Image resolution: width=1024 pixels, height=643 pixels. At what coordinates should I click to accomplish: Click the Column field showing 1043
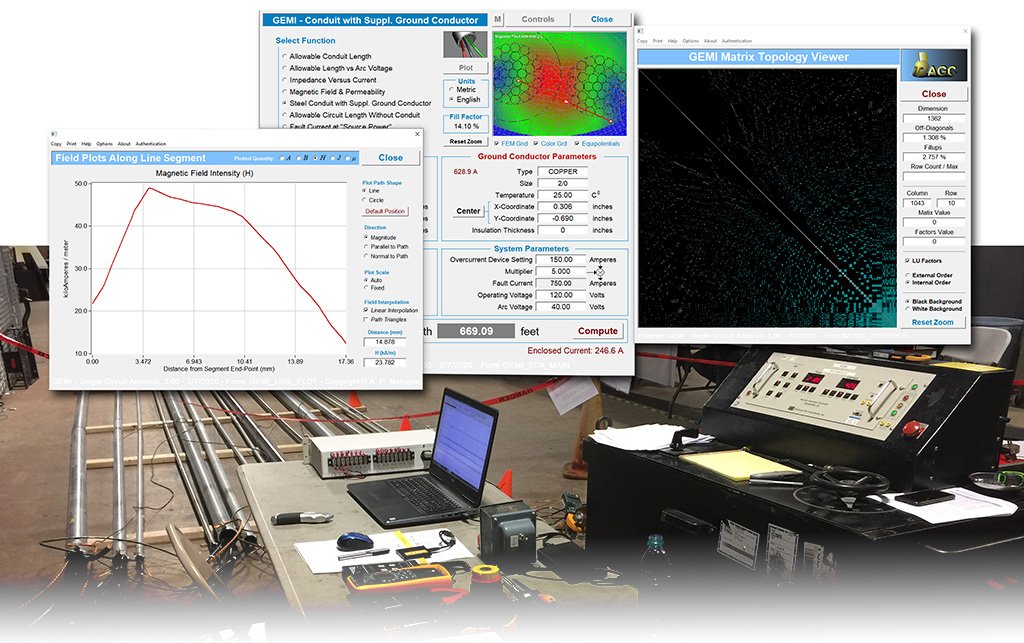click(918, 203)
